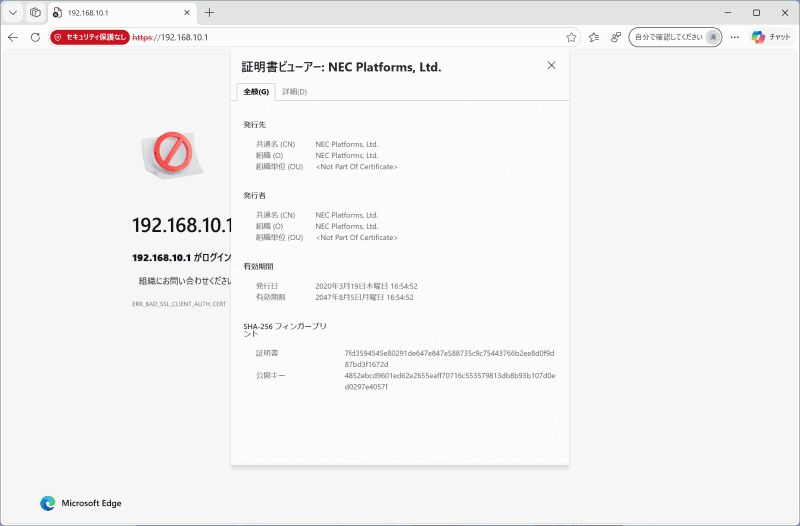
Task: Open the Favorites list icon
Action: click(x=594, y=37)
